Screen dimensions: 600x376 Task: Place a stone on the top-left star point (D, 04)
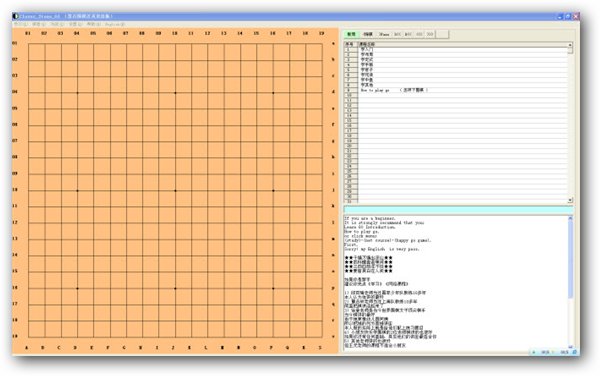point(77,93)
